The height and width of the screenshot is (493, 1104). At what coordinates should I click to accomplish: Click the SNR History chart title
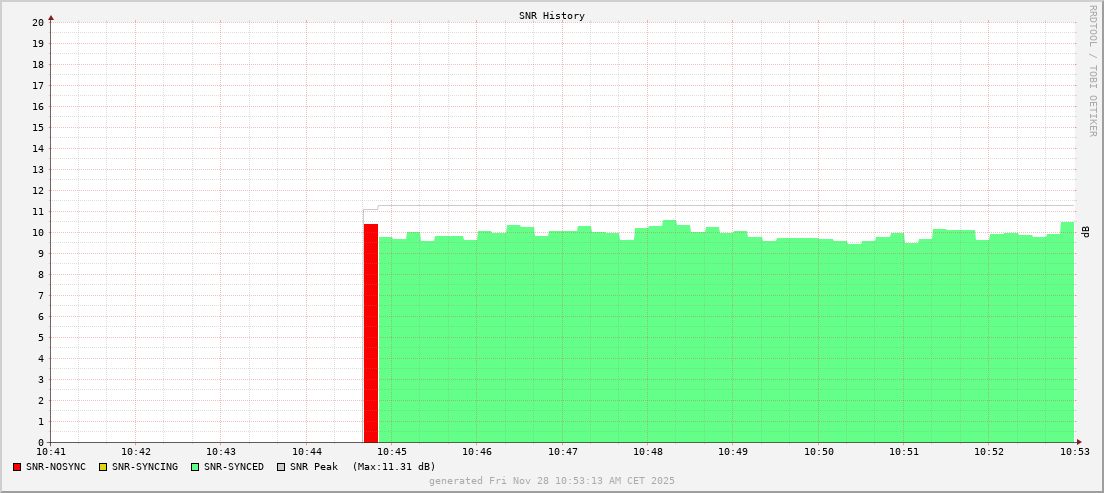coord(552,16)
